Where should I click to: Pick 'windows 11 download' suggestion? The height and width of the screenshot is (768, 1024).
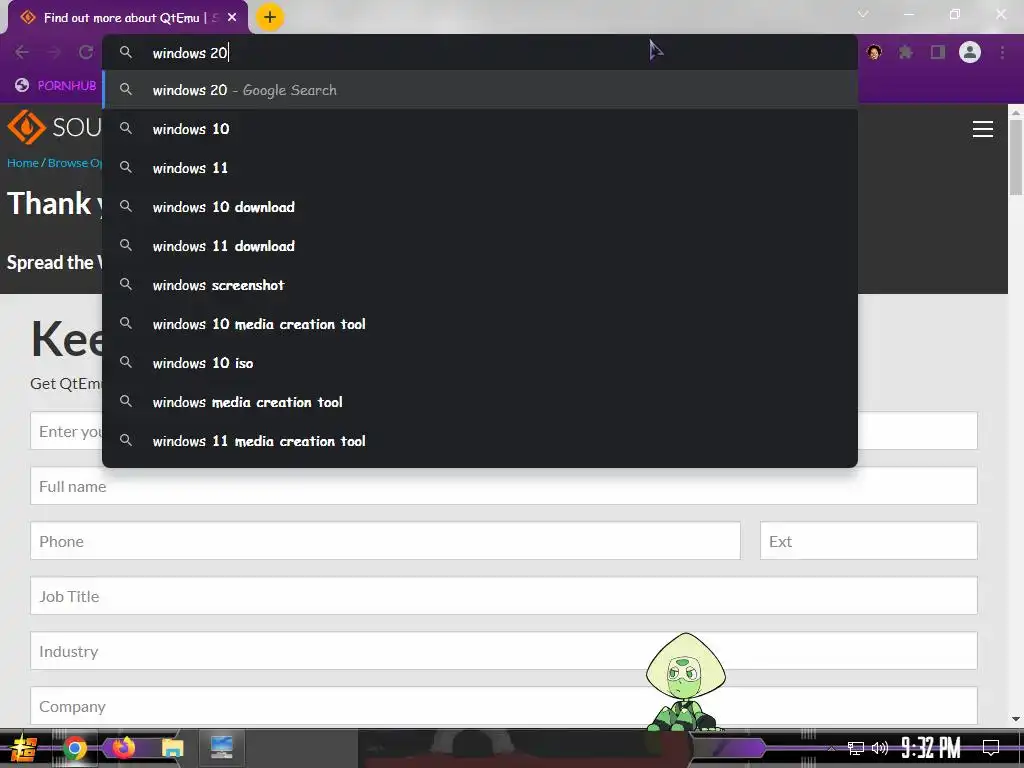pos(480,246)
